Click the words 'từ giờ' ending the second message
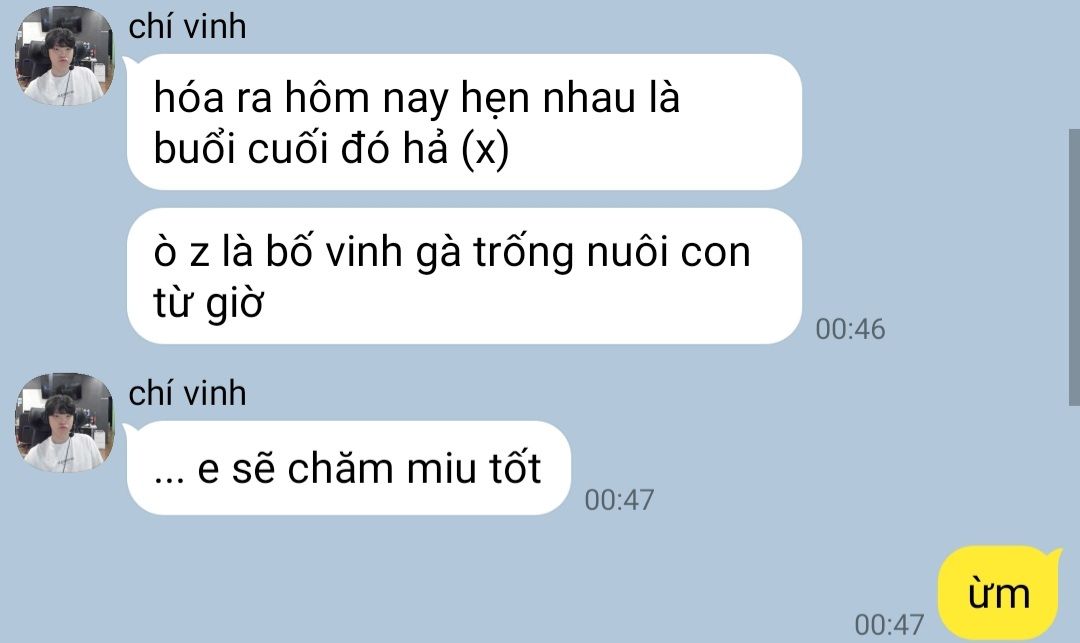Image resolution: width=1080 pixels, height=643 pixels. 208,303
